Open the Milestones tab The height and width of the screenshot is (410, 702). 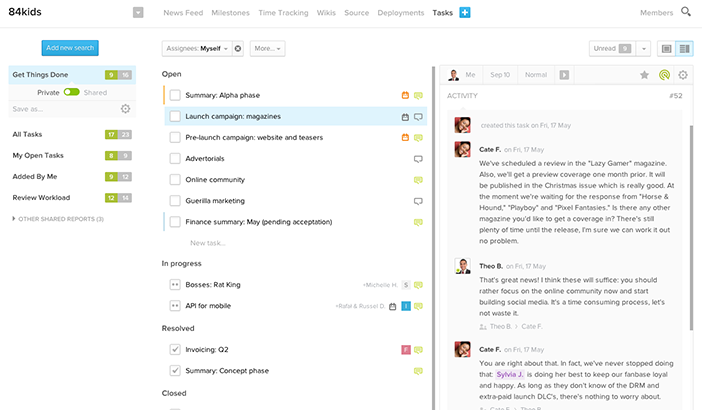[231, 13]
